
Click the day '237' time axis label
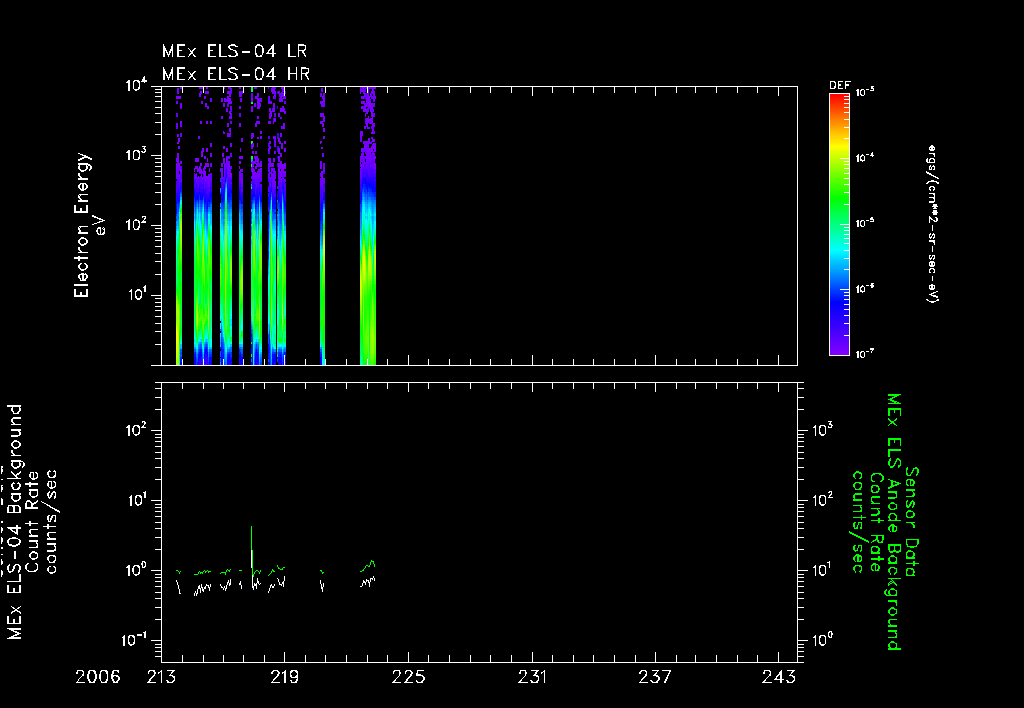pyautogui.click(x=655, y=677)
